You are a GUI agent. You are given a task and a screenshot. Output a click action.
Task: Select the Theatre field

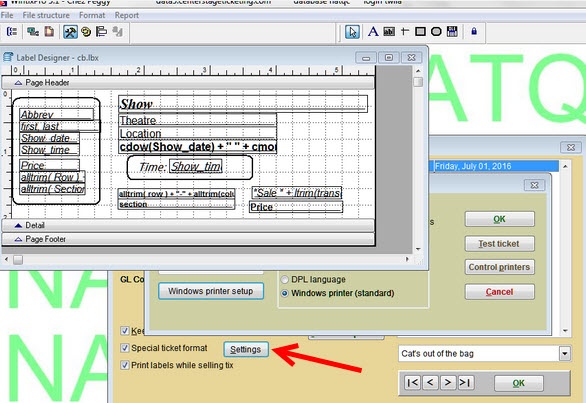(x=197, y=120)
